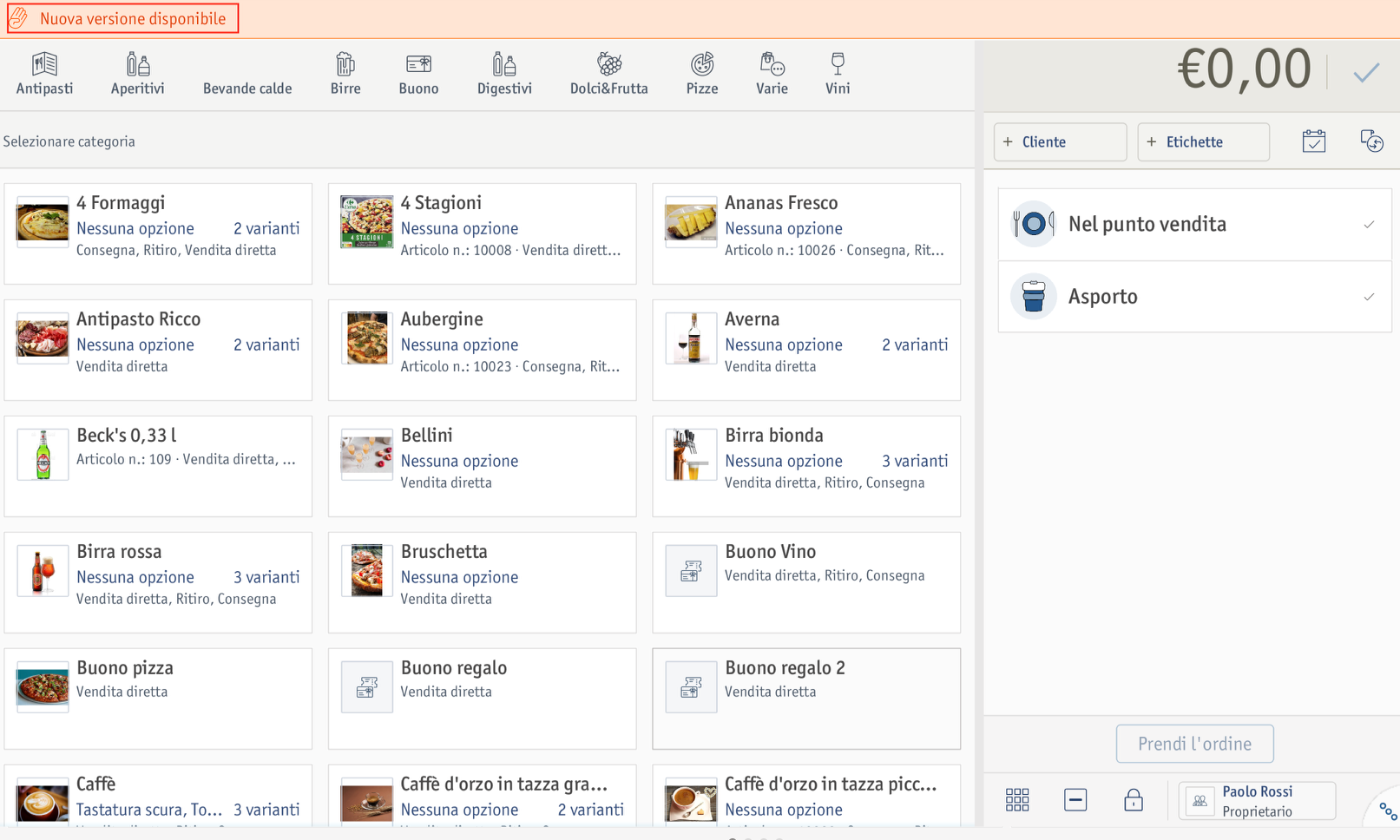This screenshot has width=1400, height=840.
Task: Switch to the Pizze category
Action: click(702, 74)
